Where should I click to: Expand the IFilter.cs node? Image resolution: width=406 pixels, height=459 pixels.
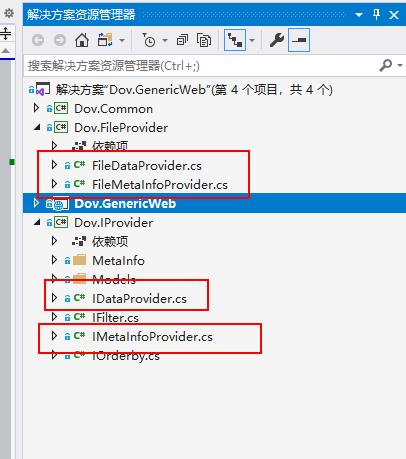click(54, 317)
